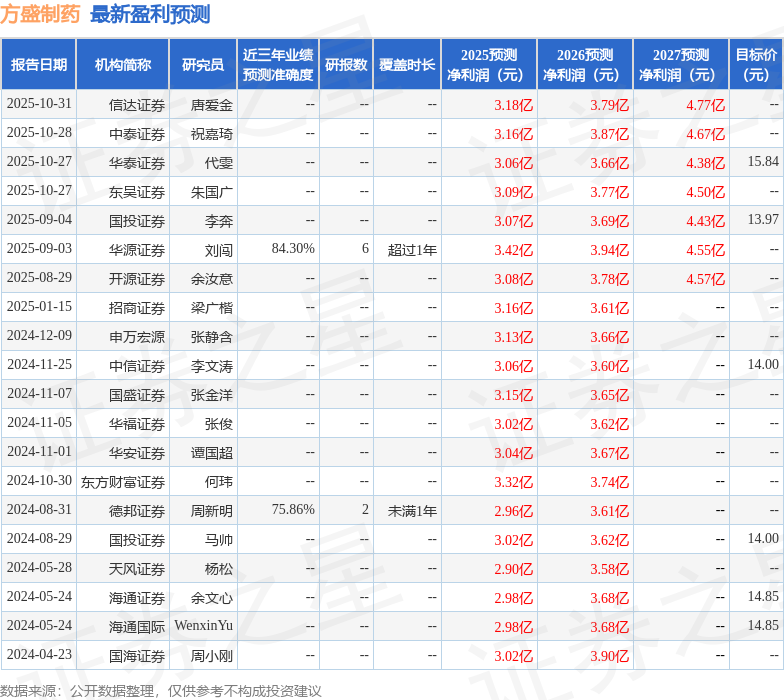The height and width of the screenshot is (700, 784).
Task: Click the 方盛制药 title text
Action: click(40, 14)
